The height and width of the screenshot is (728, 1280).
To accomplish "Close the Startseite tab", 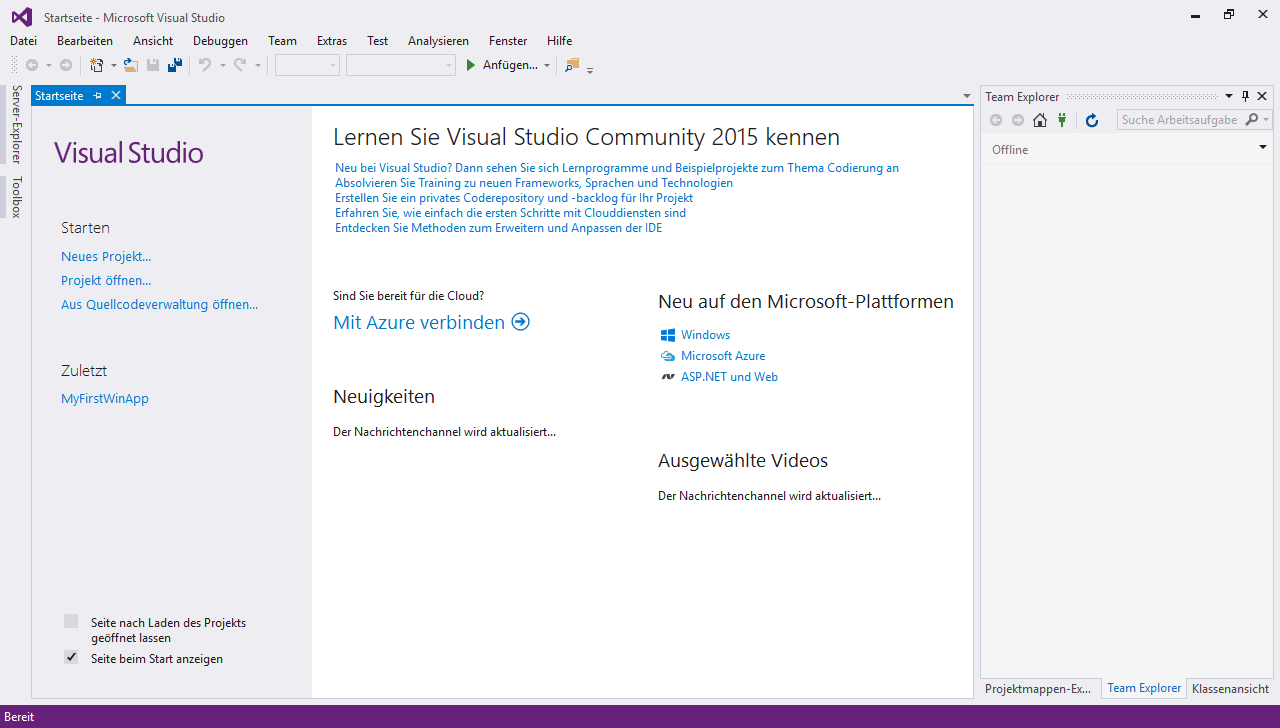I will pyautogui.click(x=116, y=95).
